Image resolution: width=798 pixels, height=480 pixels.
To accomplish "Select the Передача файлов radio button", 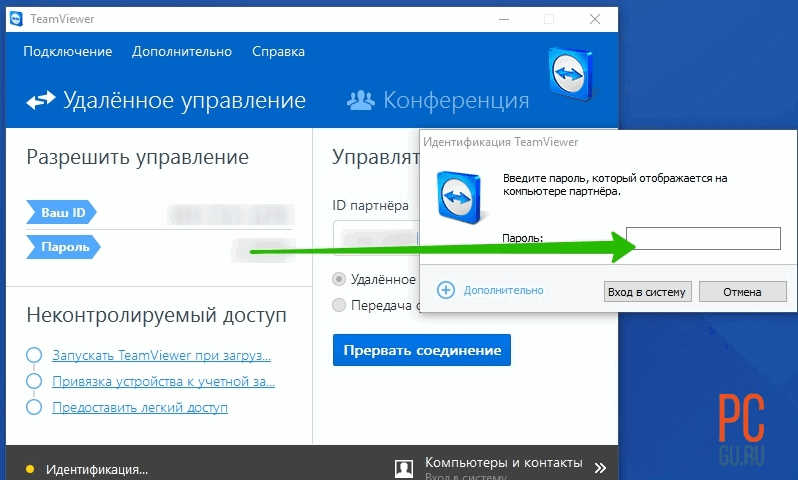I will tap(338, 305).
